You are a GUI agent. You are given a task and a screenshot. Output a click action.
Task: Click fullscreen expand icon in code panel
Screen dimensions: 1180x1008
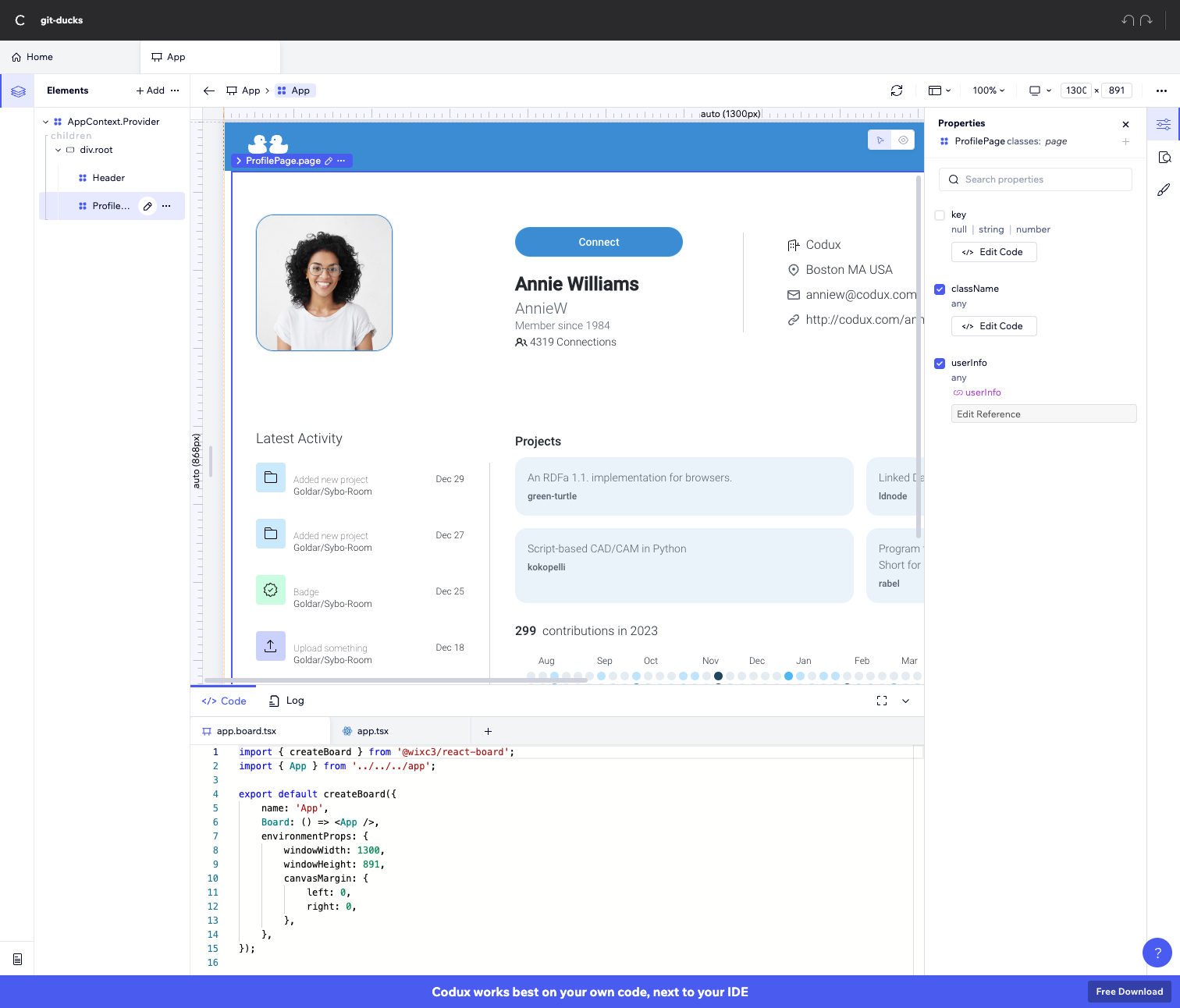pos(882,701)
